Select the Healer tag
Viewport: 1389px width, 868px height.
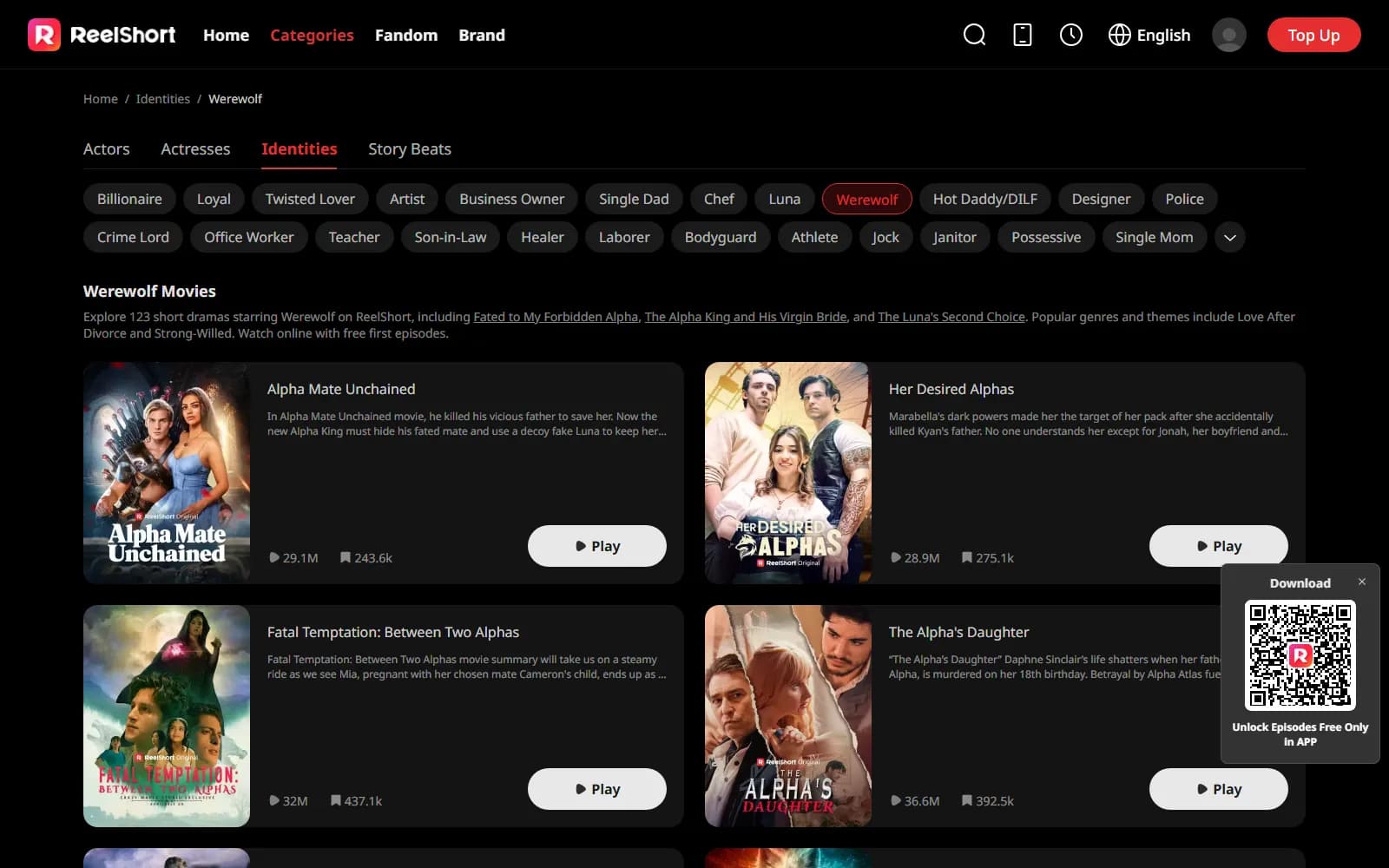[543, 237]
